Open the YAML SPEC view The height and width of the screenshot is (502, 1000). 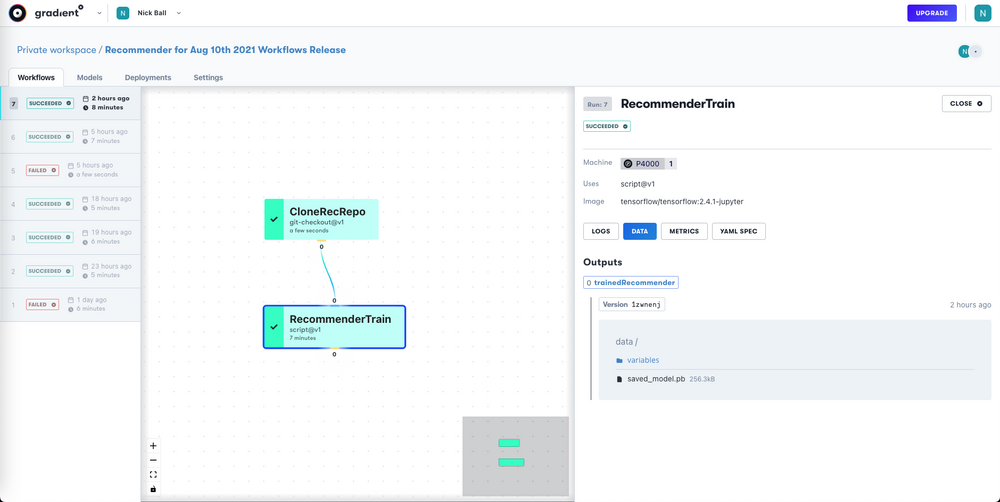point(739,231)
